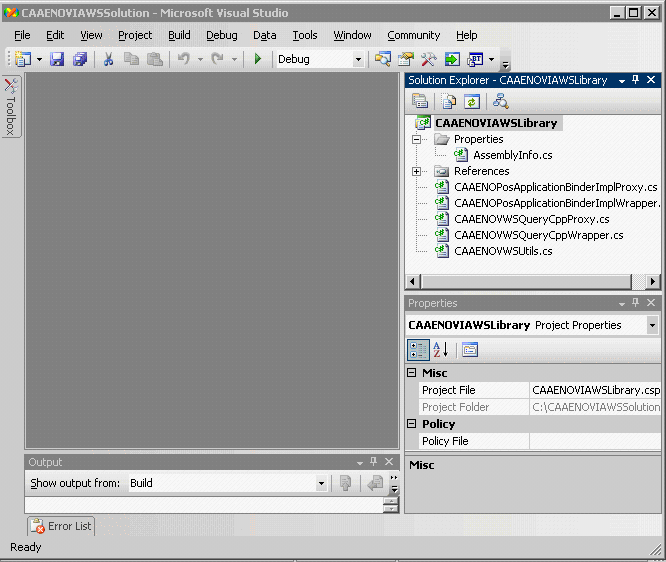Screen dimensions: 666x562
Task: Open the Edit menu
Action: click(x=55, y=35)
